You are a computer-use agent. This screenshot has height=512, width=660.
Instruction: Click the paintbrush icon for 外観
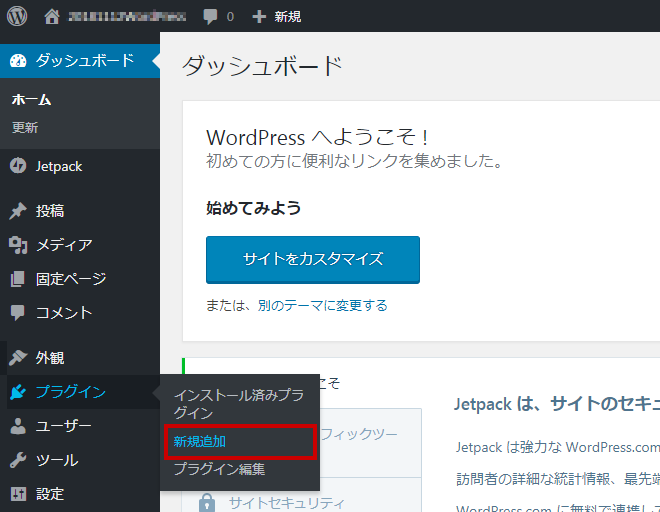[18, 357]
